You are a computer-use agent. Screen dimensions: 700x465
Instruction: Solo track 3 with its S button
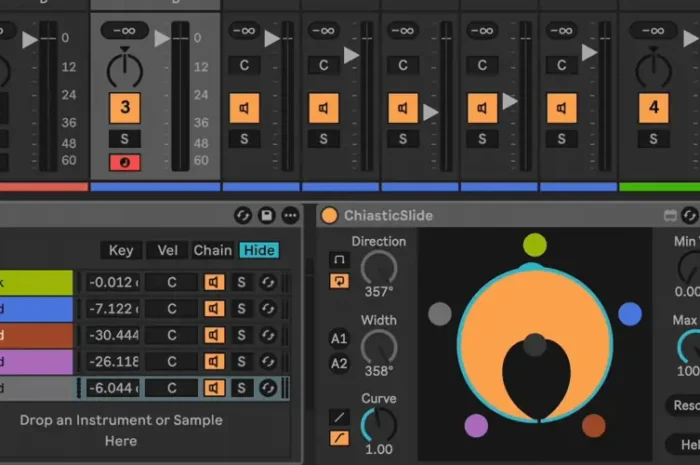click(125, 139)
